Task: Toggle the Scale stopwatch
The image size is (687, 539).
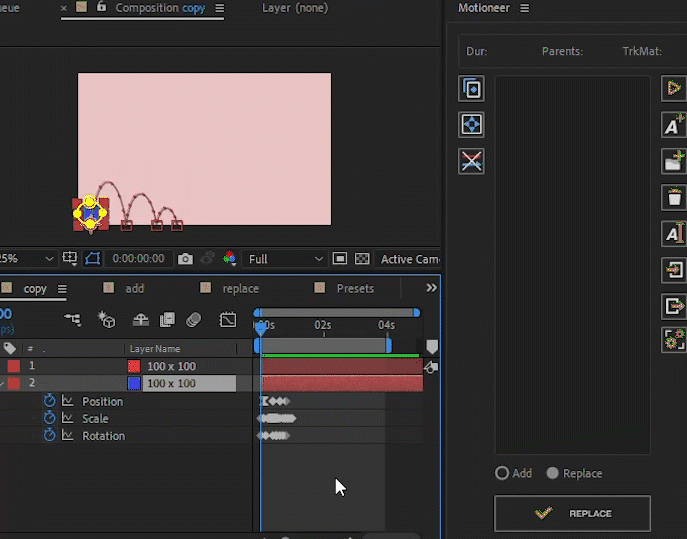Action: (x=50, y=418)
